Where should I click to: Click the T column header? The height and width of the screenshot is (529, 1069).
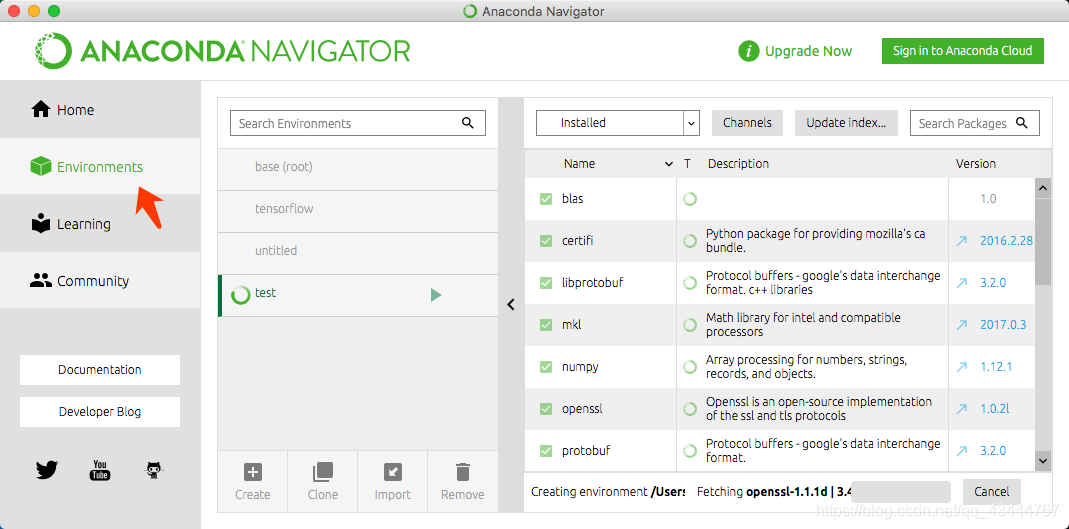pos(688,164)
